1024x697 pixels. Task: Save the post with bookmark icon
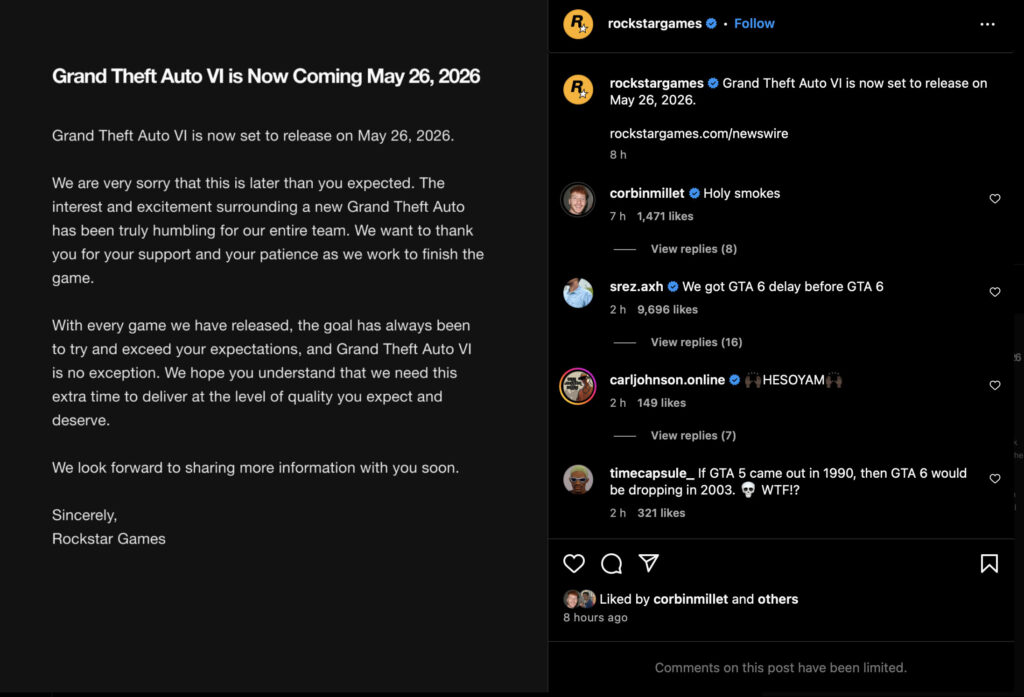coord(989,564)
